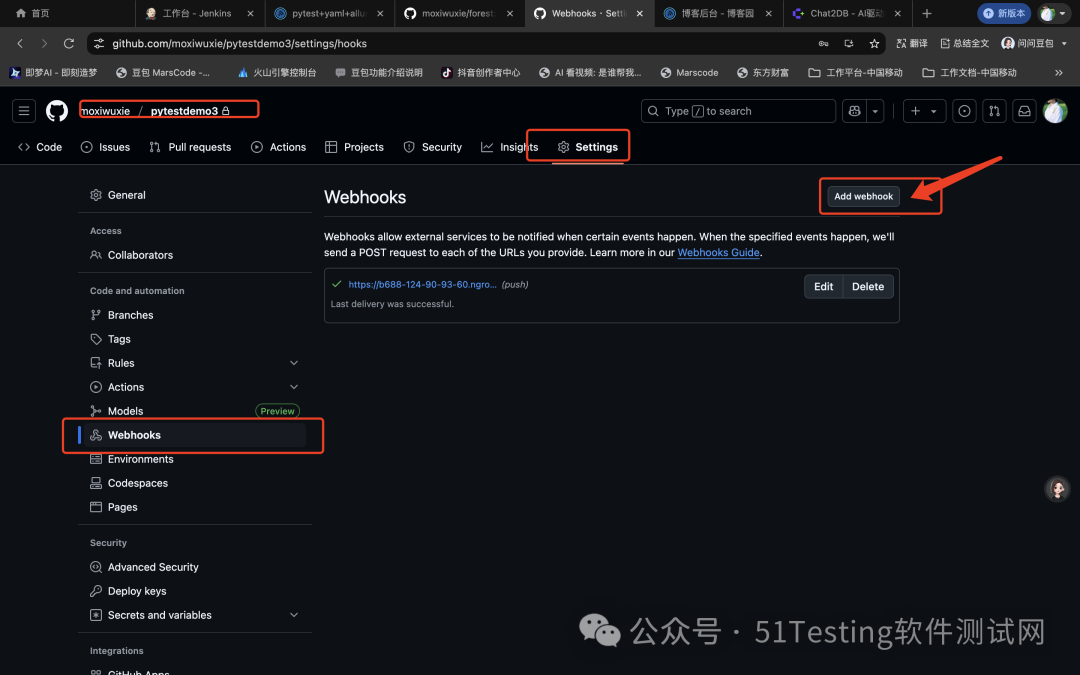View issues icon in top header

964,111
